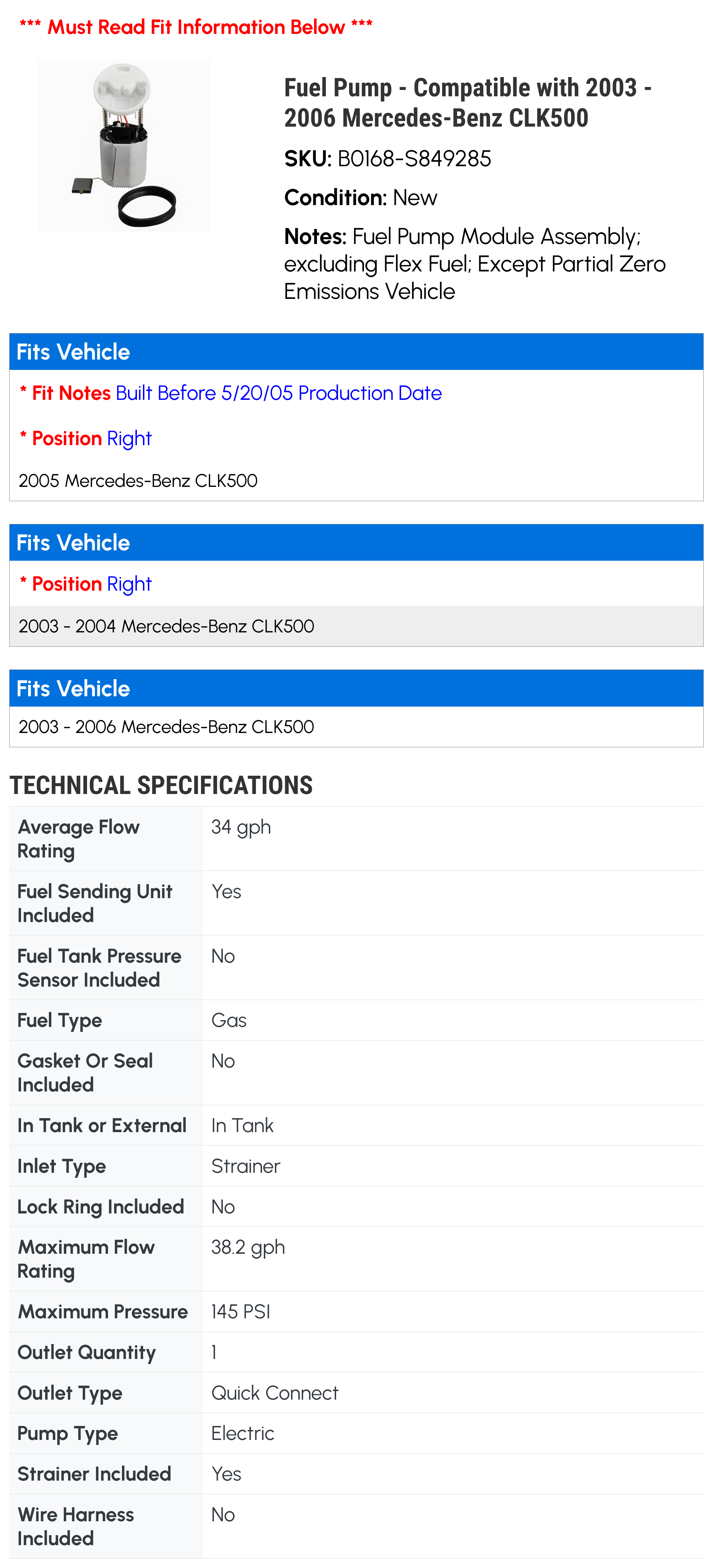Click the 145 PSI maximum pressure value
Image resolution: width=713 pixels, height=1568 pixels.
240,1312
